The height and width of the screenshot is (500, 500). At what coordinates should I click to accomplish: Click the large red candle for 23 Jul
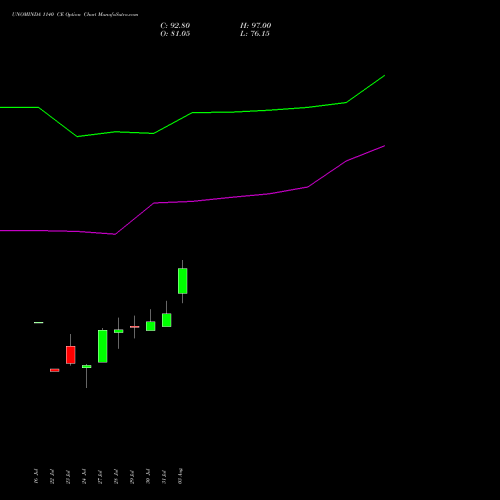71,355
